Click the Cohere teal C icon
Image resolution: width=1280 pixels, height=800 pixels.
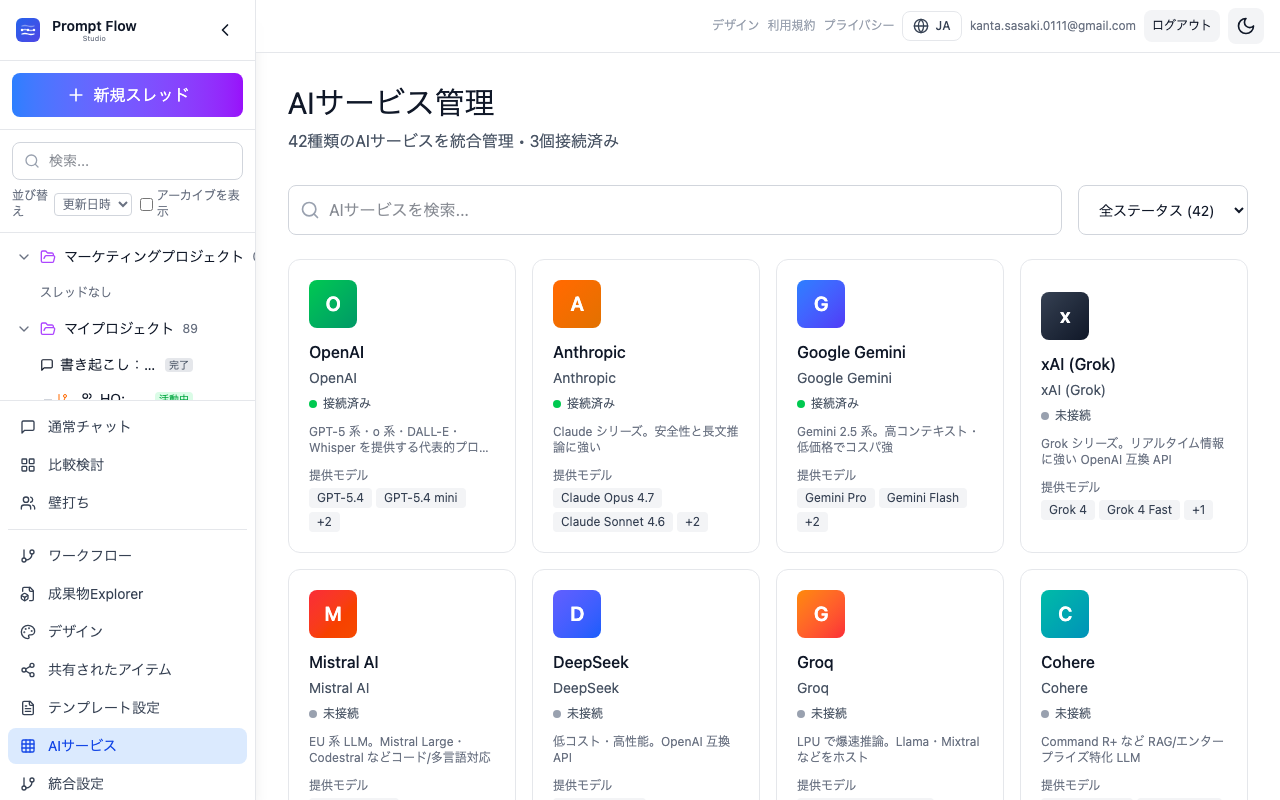[x=1065, y=614]
